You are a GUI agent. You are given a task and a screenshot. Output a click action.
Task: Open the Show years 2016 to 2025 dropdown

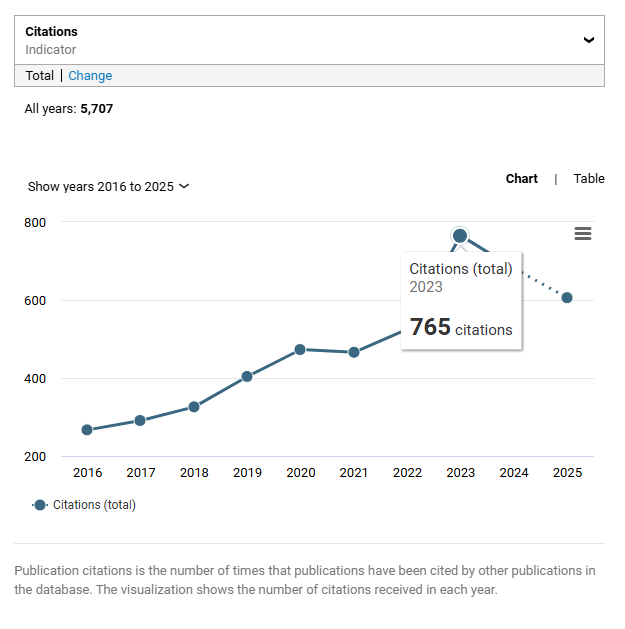pyautogui.click(x=108, y=187)
